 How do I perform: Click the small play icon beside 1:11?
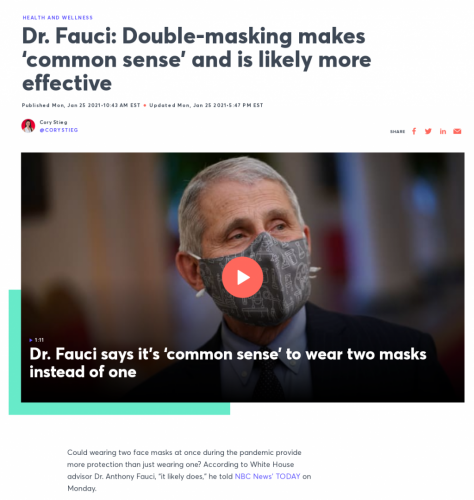[x=31, y=340]
